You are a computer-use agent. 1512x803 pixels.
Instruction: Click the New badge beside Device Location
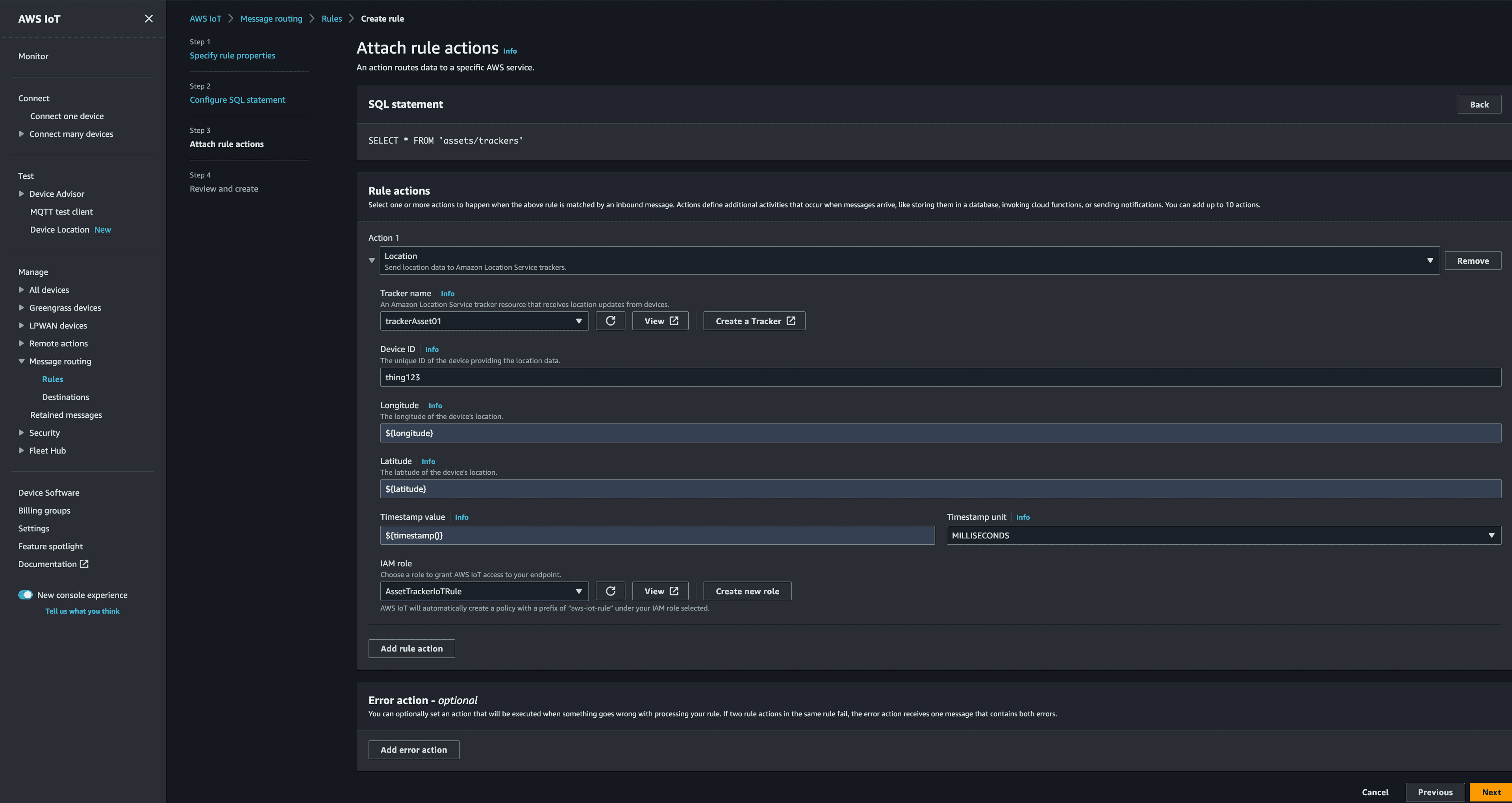[103, 229]
